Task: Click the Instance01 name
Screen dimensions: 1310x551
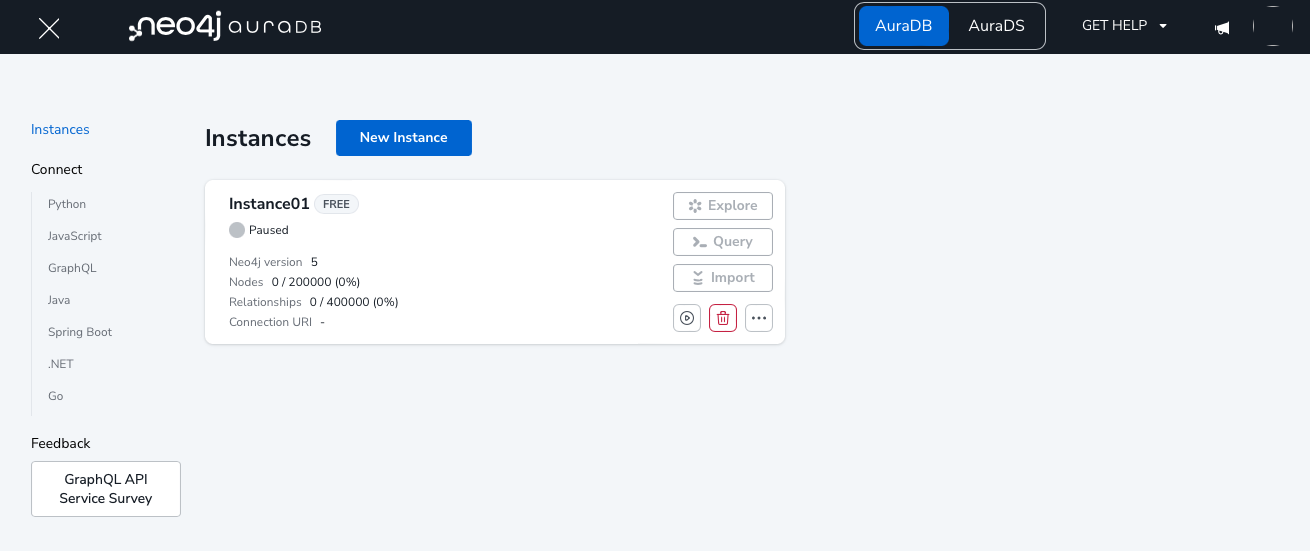Action: point(269,204)
